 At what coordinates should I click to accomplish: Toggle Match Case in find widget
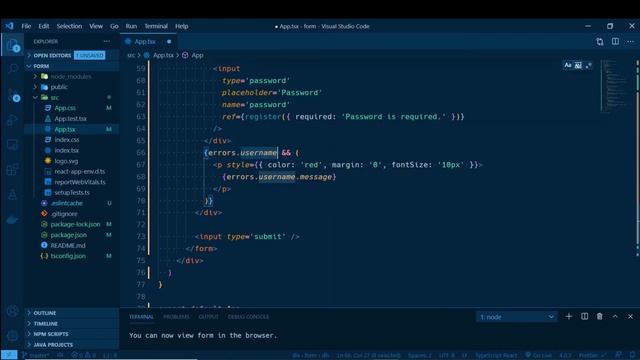point(568,65)
